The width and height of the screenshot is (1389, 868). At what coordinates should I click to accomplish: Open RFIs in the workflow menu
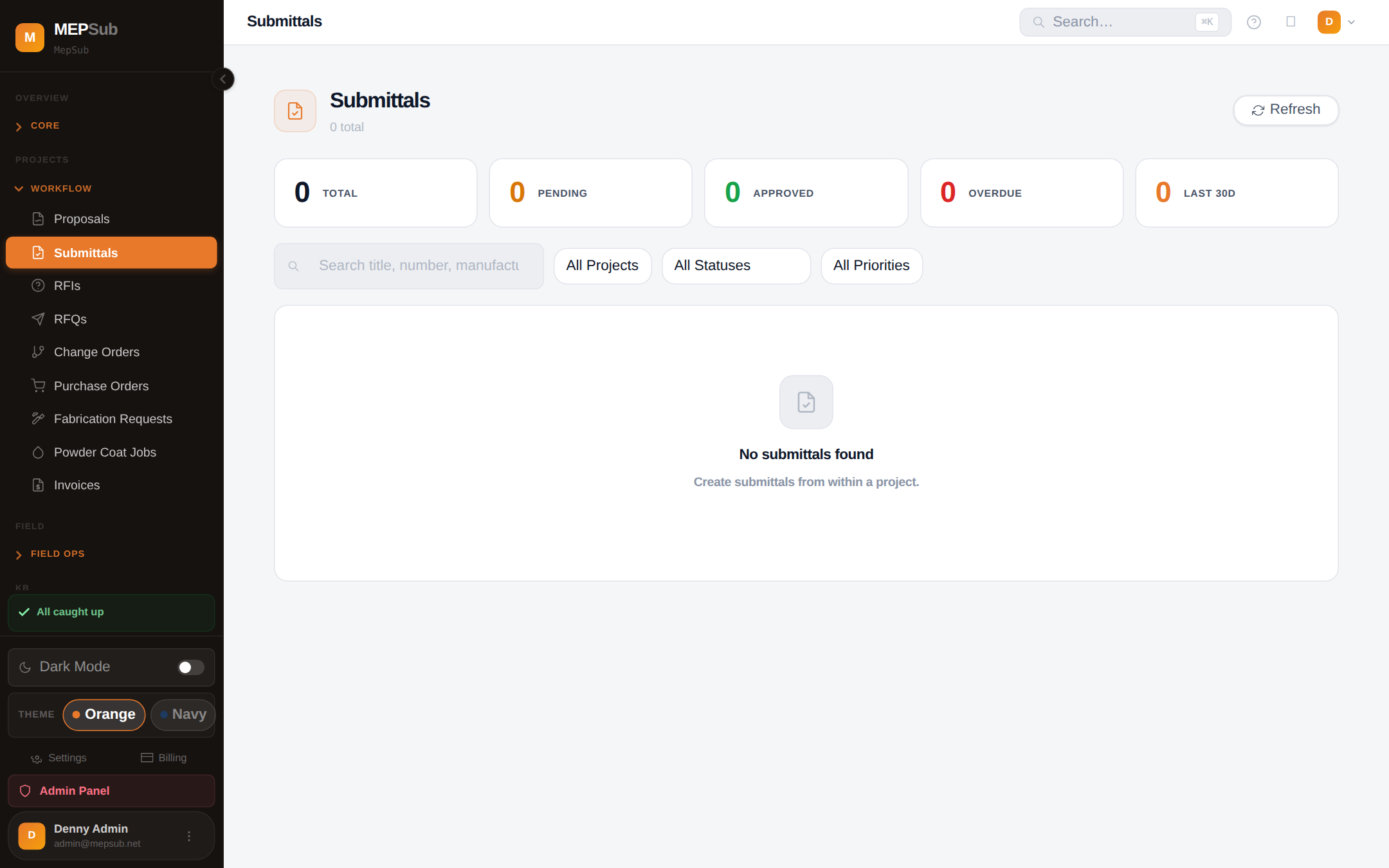click(67, 286)
